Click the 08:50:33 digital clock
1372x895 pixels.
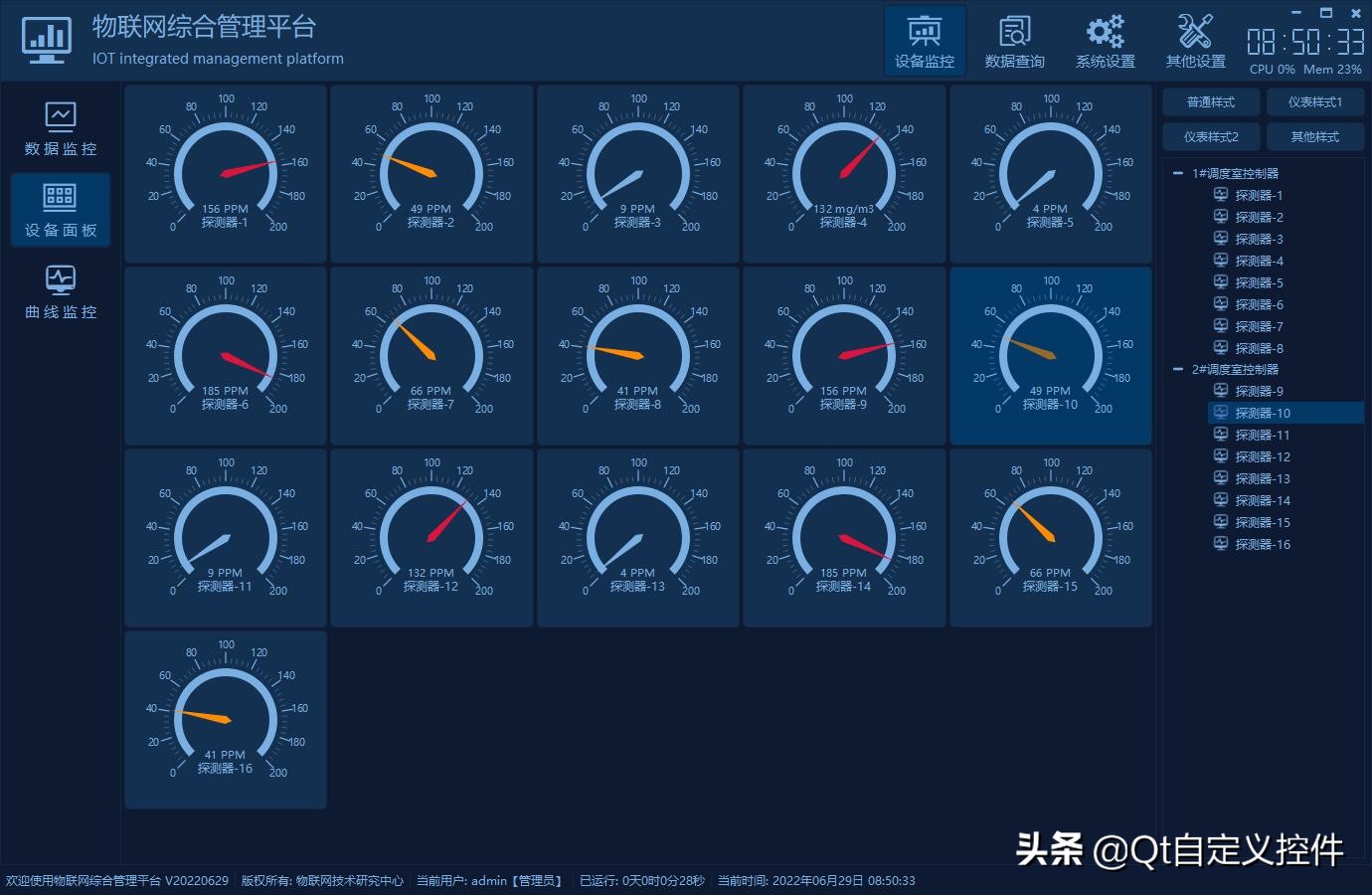coord(1305,42)
